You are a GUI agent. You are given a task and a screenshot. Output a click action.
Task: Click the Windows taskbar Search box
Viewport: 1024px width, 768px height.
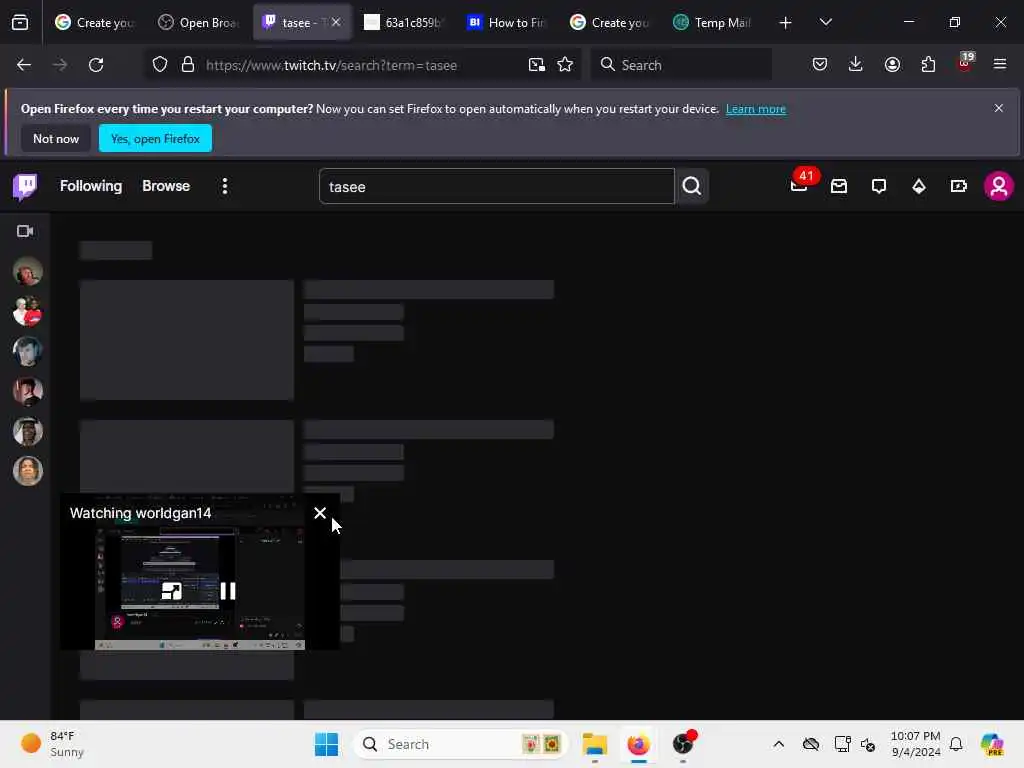pos(460,744)
